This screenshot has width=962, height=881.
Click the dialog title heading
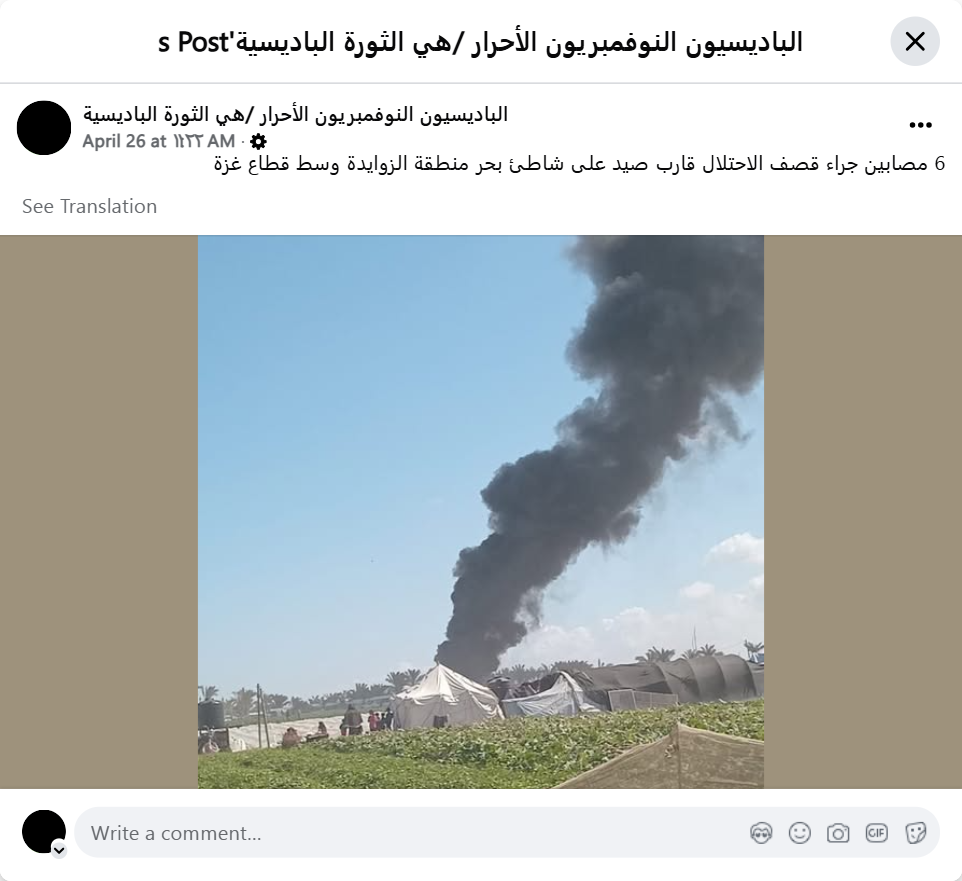pyautogui.click(x=480, y=42)
